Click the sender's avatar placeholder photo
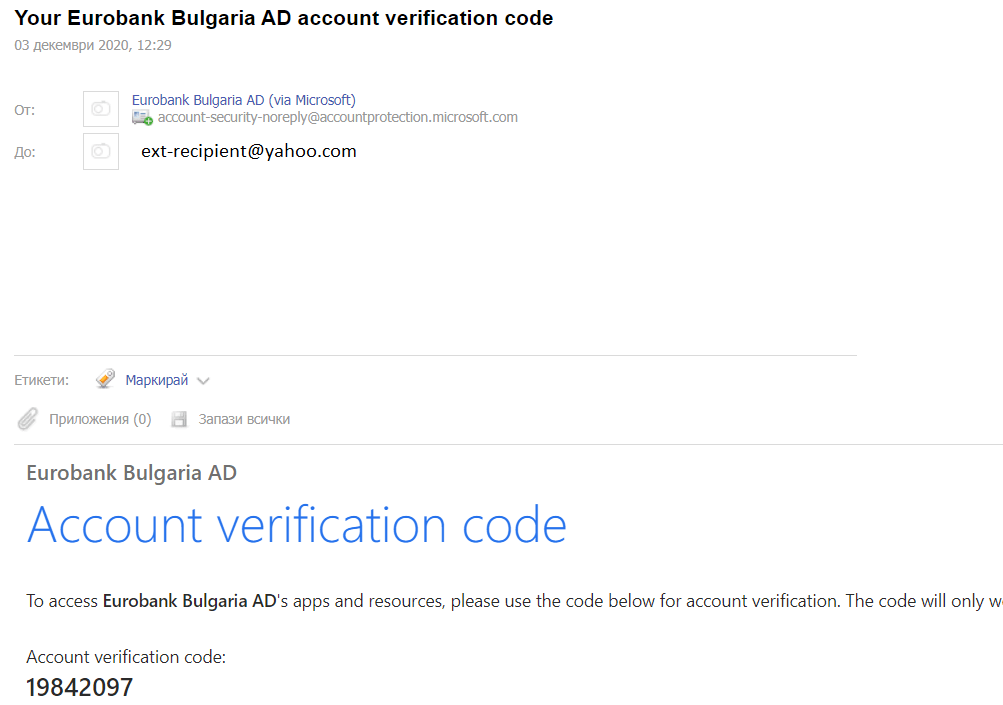The width and height of the screenshot is (1003, 705). pyautogui.click(x=101, y=109)
